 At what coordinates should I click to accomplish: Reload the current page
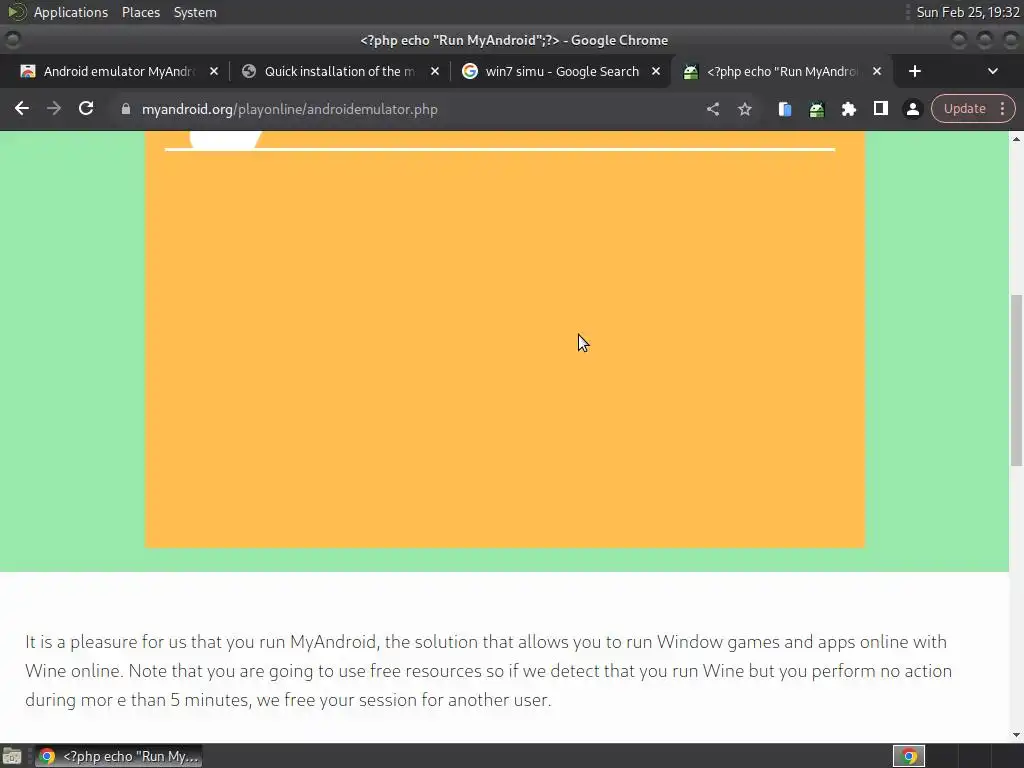coord(86,108)
